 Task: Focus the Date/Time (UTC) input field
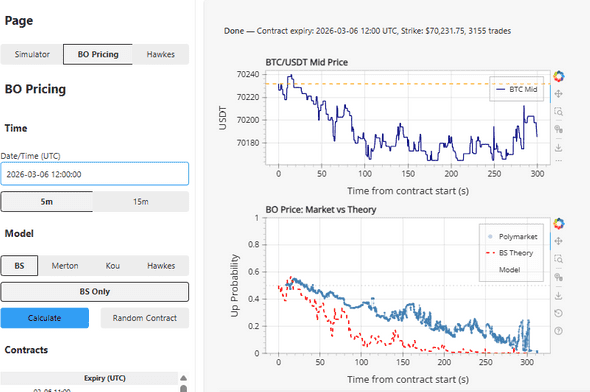(94, 174)
